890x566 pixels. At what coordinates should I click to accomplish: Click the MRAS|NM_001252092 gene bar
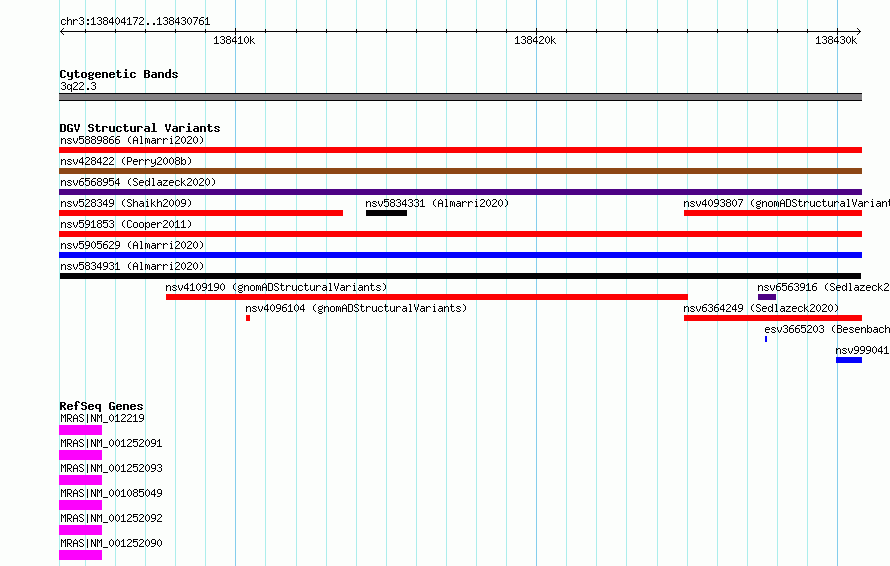(x=81, y=530)
